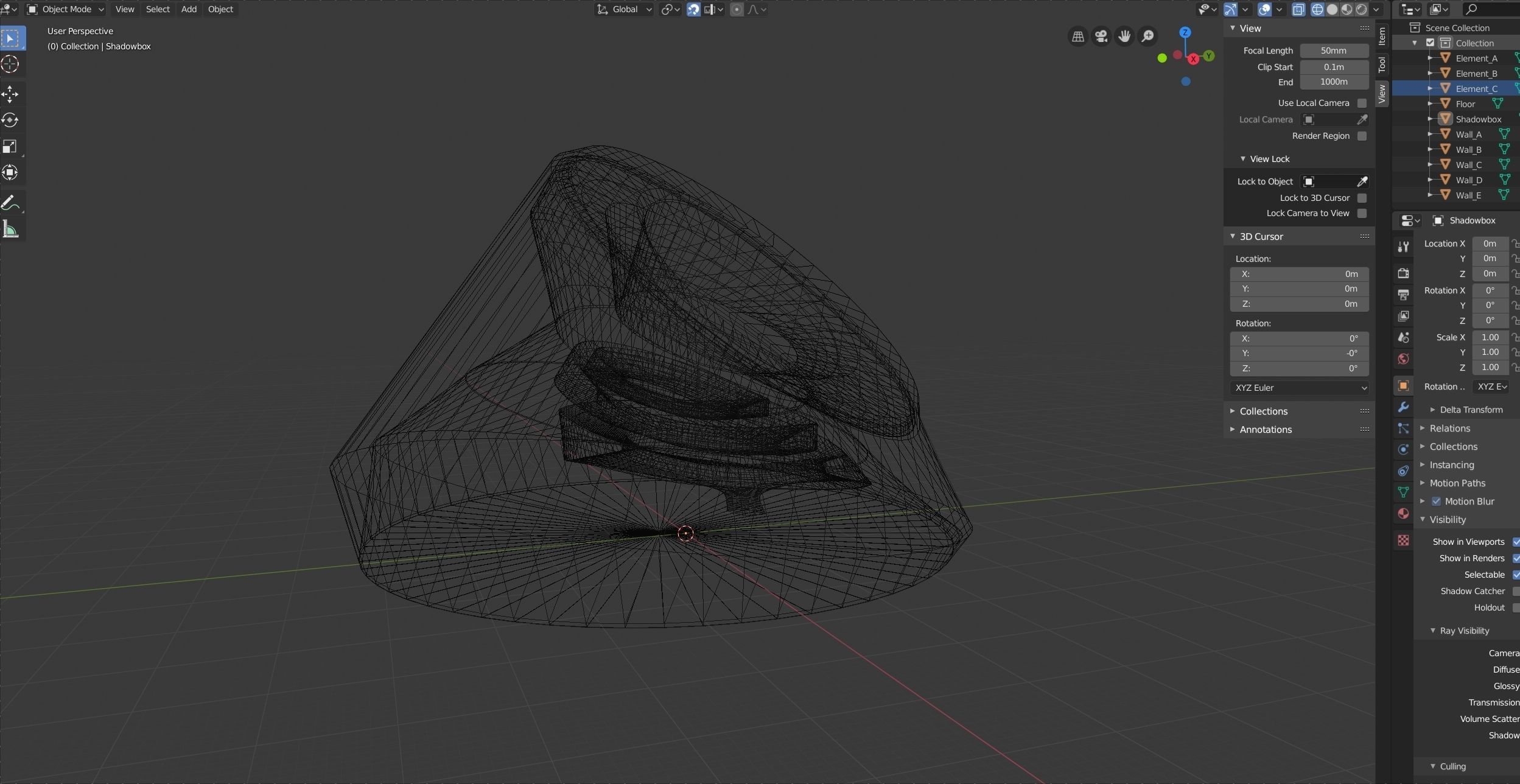Select the Select Box tool
This screenshot has width=1520, height=784.
point(11,38)
